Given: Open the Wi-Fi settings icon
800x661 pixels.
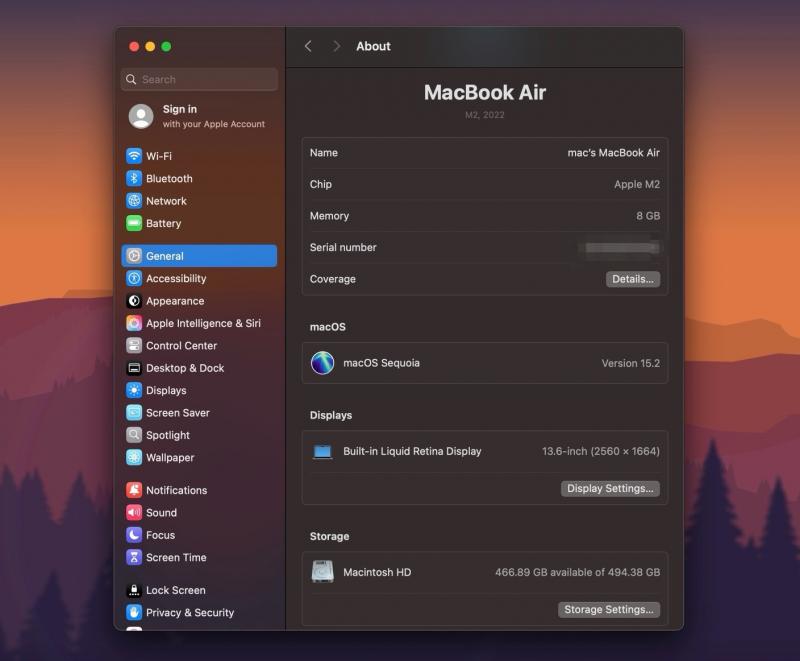Looking at the screenshot, I should [134, 156].
